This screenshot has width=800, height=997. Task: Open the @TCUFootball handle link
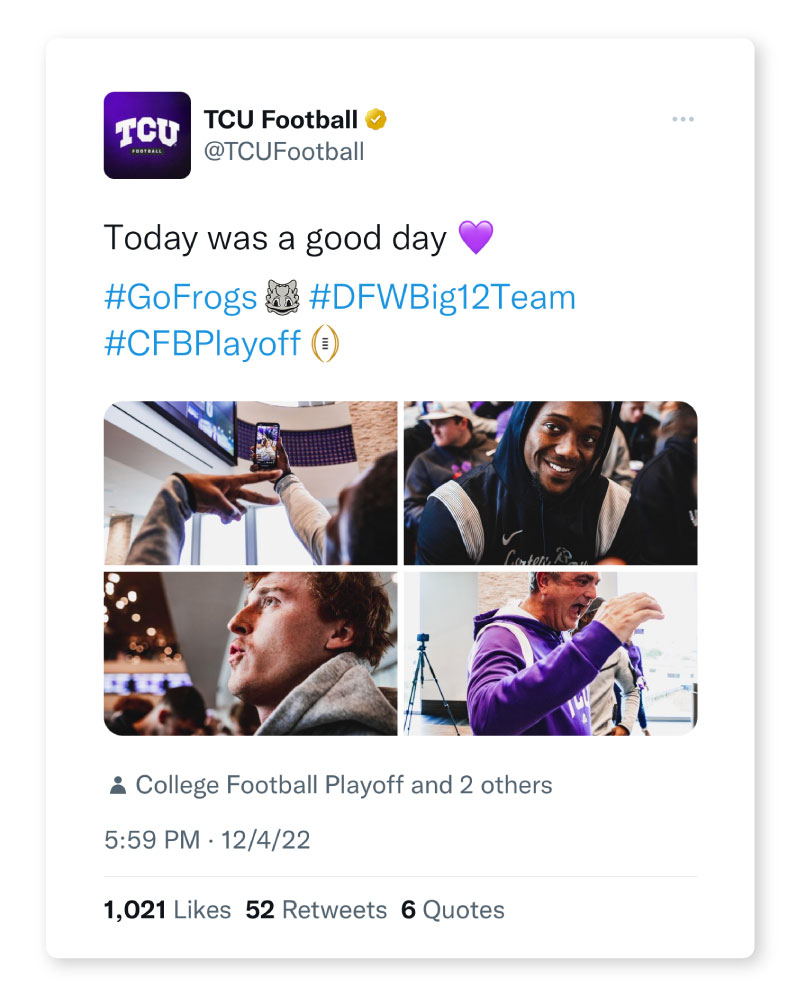click(284, 152)
